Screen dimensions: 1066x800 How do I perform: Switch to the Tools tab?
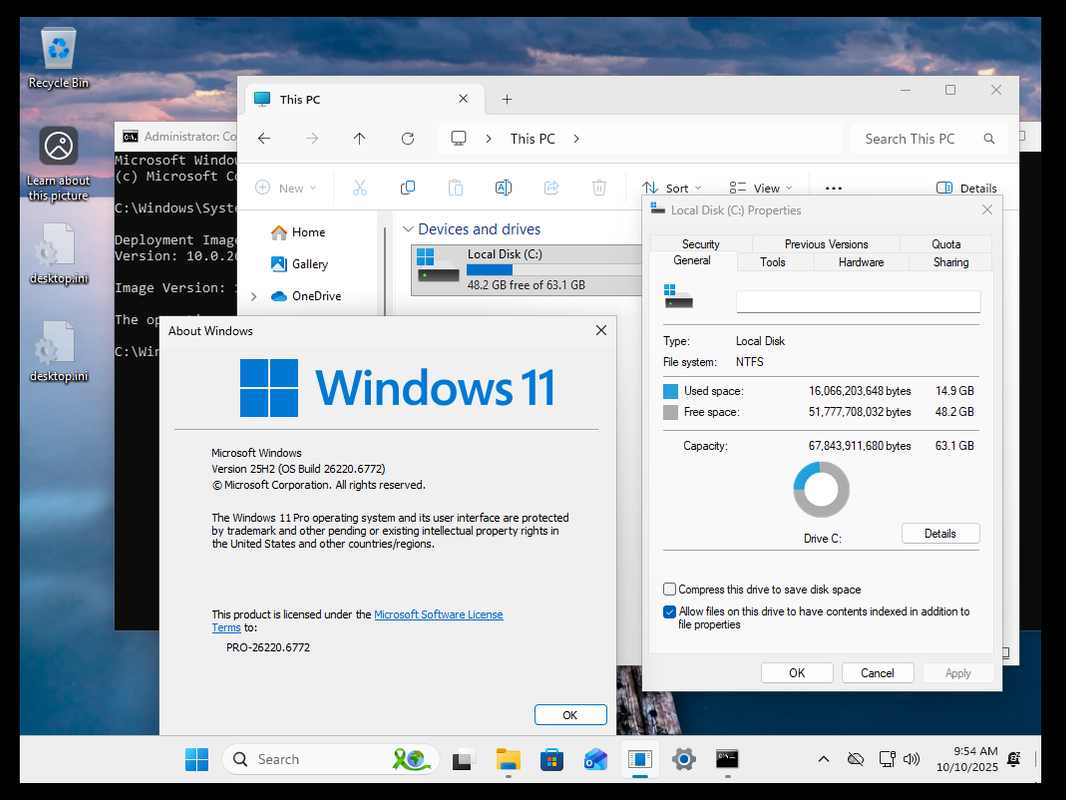pos(772,262)
